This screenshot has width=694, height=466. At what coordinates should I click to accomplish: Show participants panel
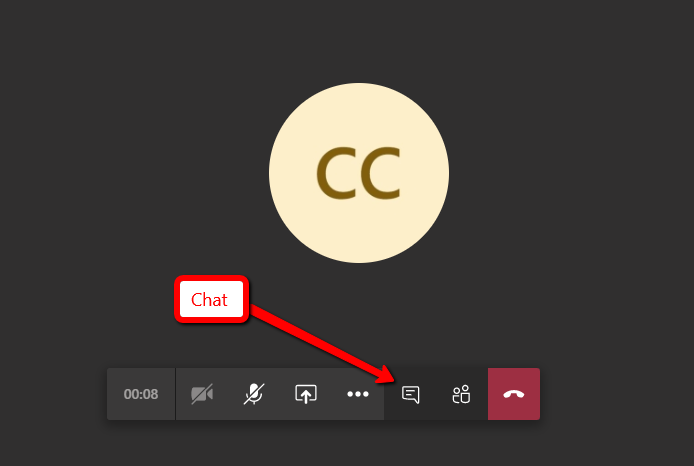(462, 394)
